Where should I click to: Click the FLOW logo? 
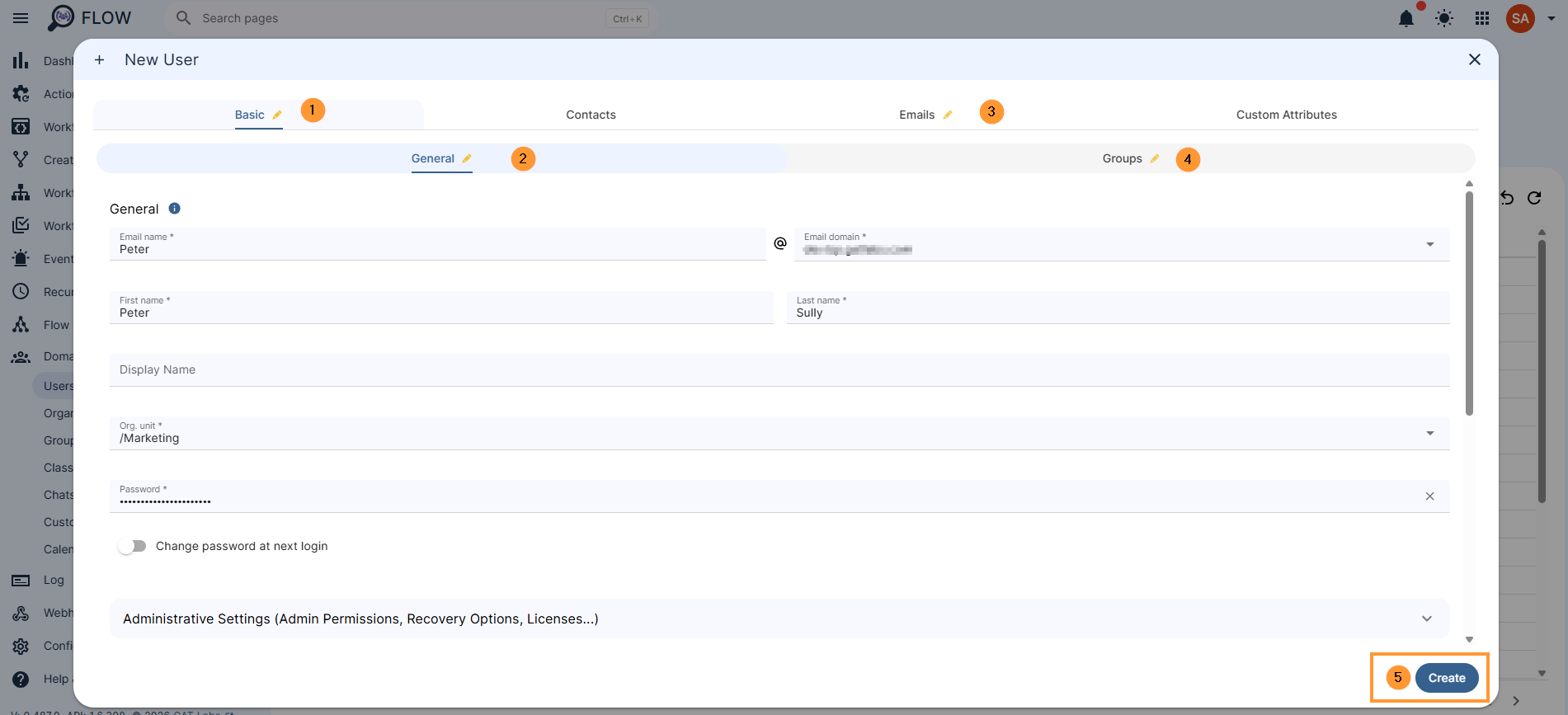tap(89, 18)
